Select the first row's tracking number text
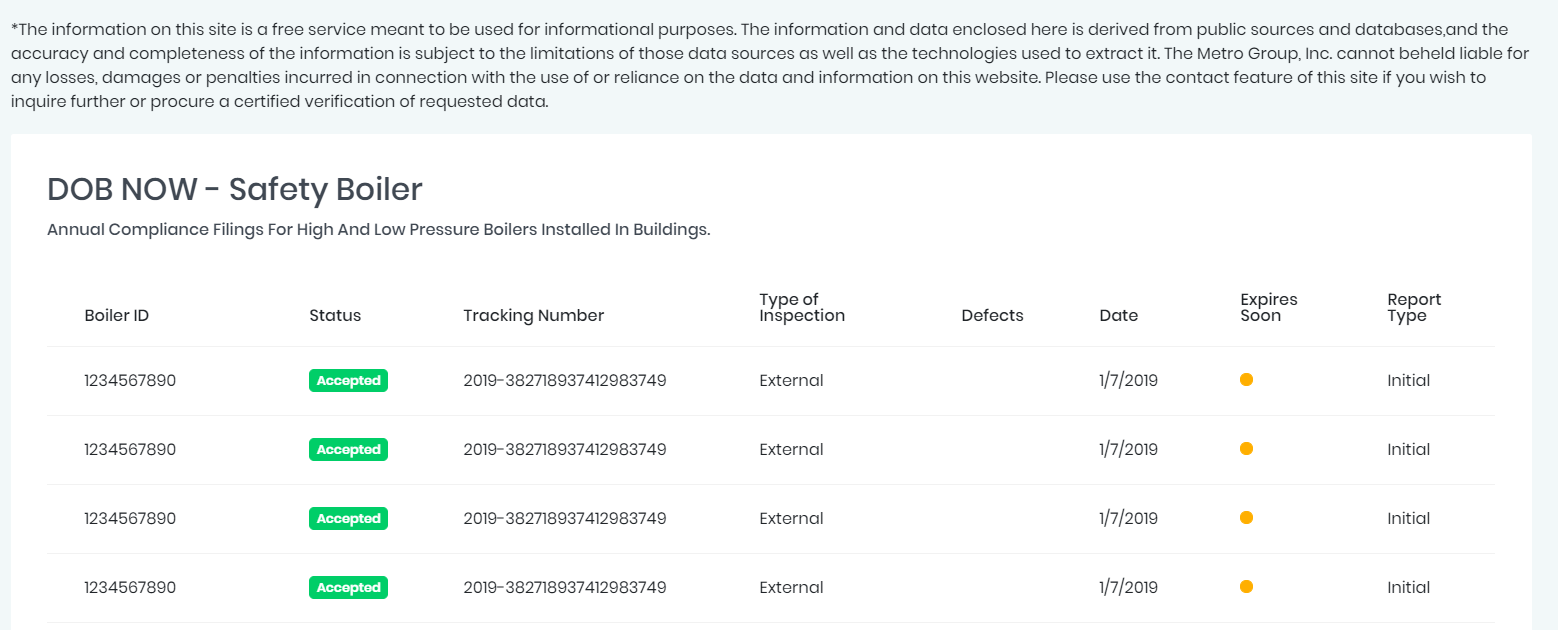 point(565,381)
